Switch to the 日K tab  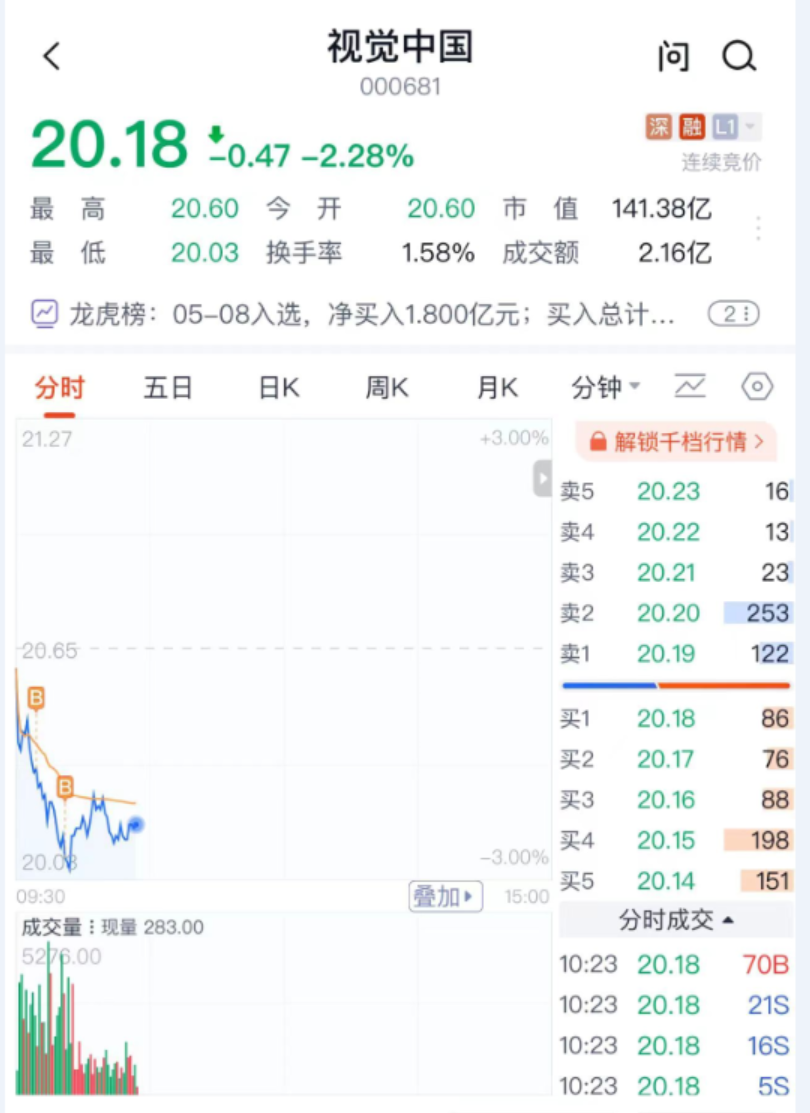point(279,389)
